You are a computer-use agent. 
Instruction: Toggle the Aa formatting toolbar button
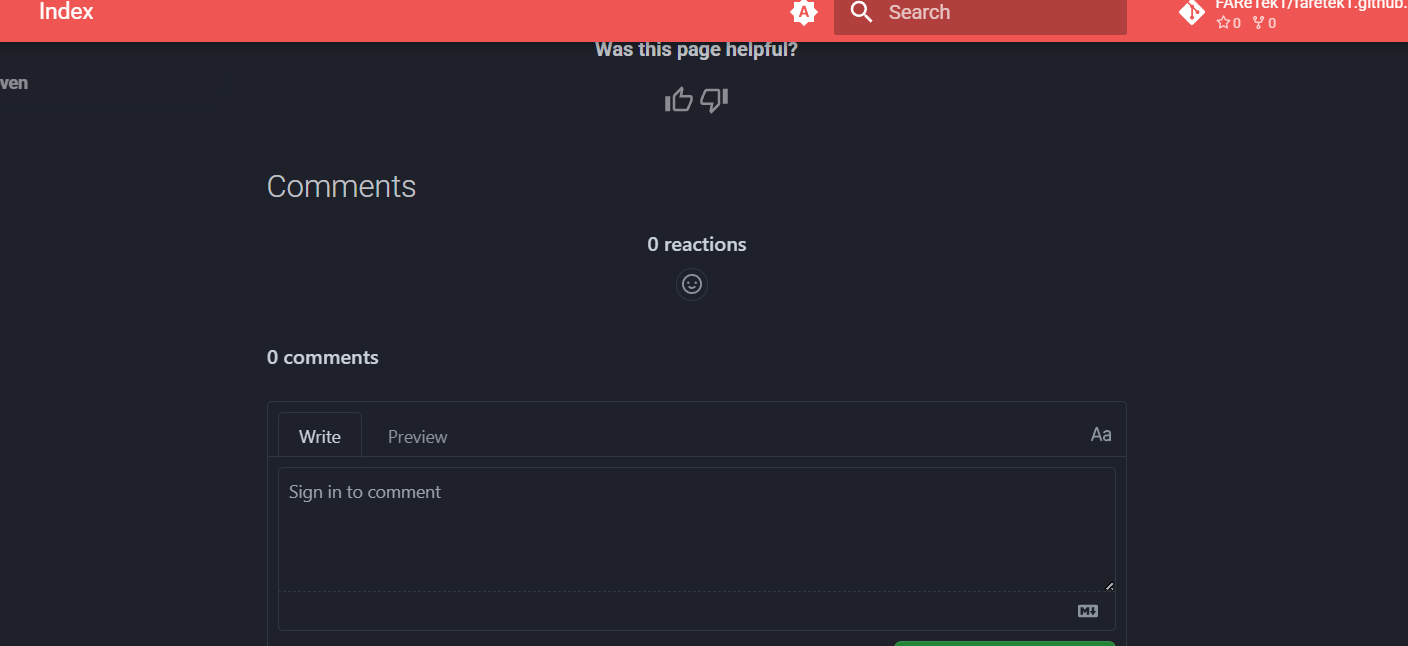click(x=1100, y=435)
